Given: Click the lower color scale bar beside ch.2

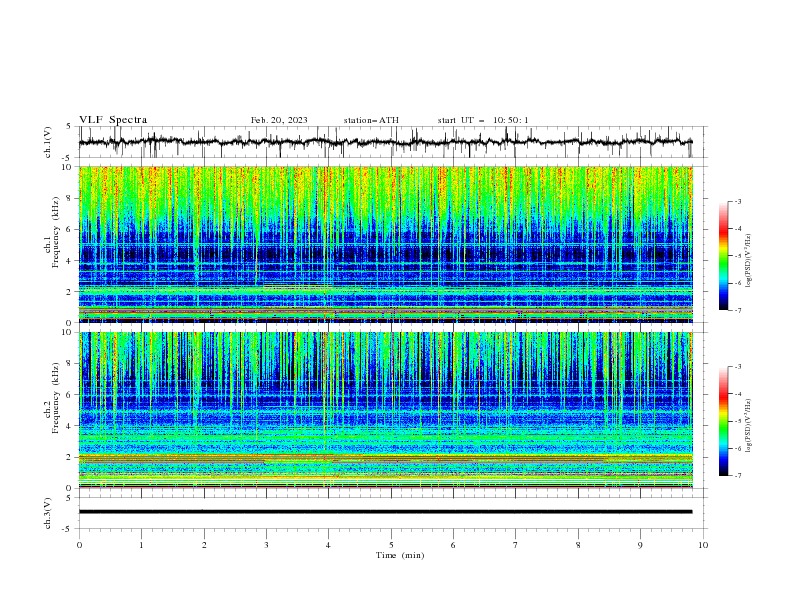Looking at the screenshot, I should (723, 421).
